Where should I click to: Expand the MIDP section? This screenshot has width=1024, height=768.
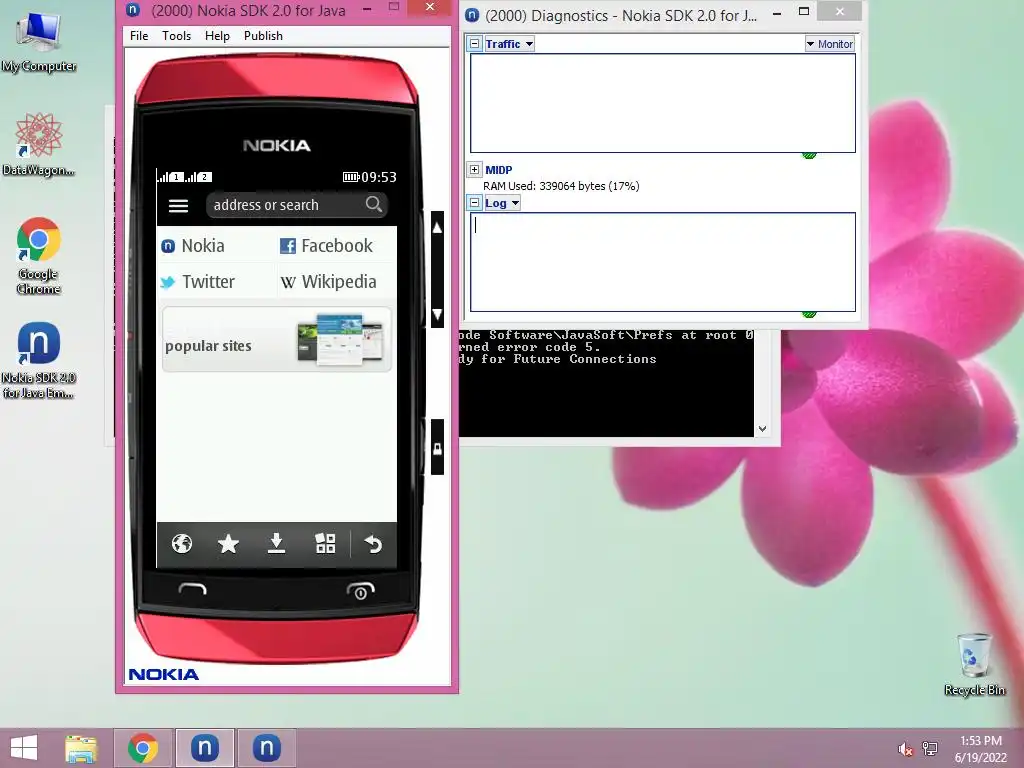click(474, 170)
